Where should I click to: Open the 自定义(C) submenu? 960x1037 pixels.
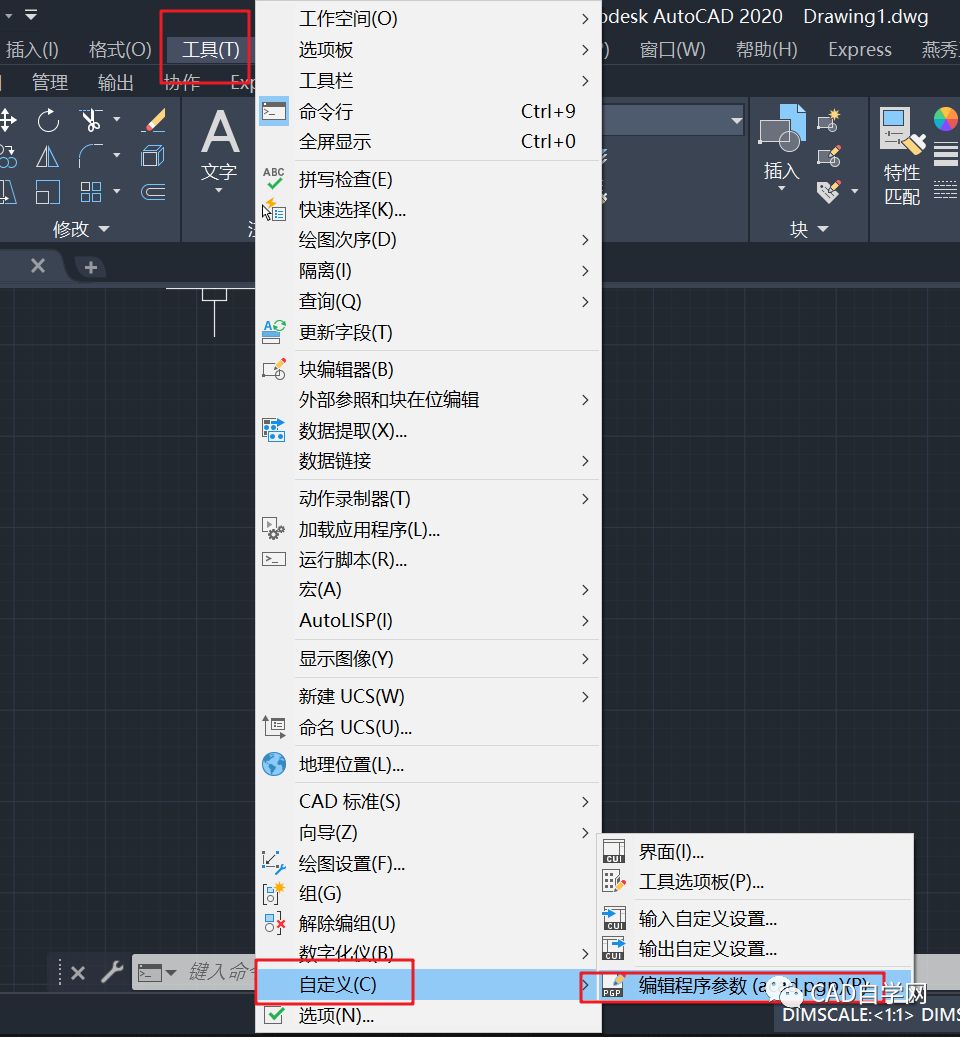tap(428, 985)
